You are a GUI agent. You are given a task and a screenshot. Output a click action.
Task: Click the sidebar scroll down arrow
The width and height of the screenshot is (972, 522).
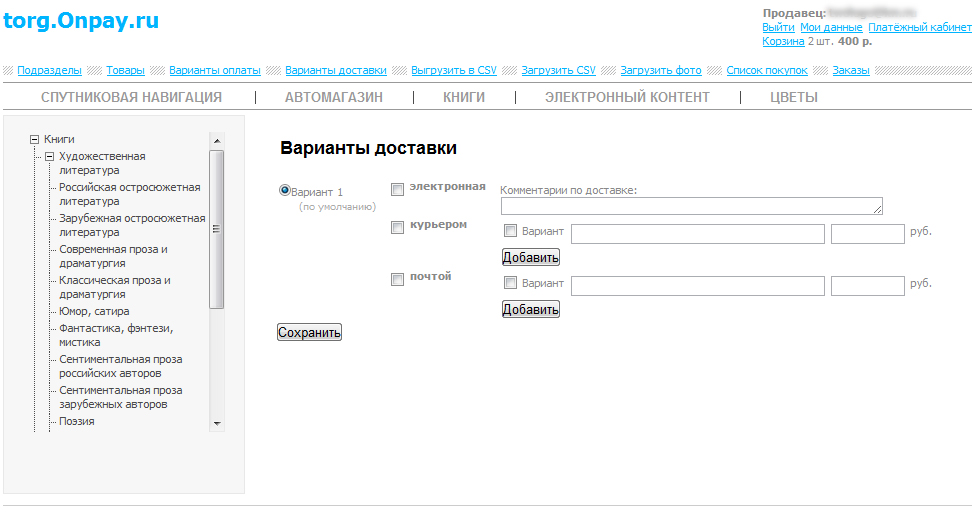click(x=217, y=424)
